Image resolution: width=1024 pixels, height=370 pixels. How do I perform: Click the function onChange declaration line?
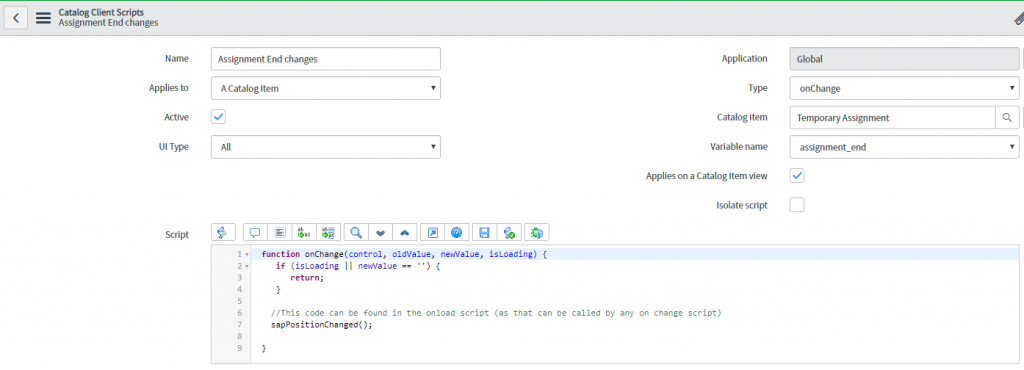tap(403, 254)
